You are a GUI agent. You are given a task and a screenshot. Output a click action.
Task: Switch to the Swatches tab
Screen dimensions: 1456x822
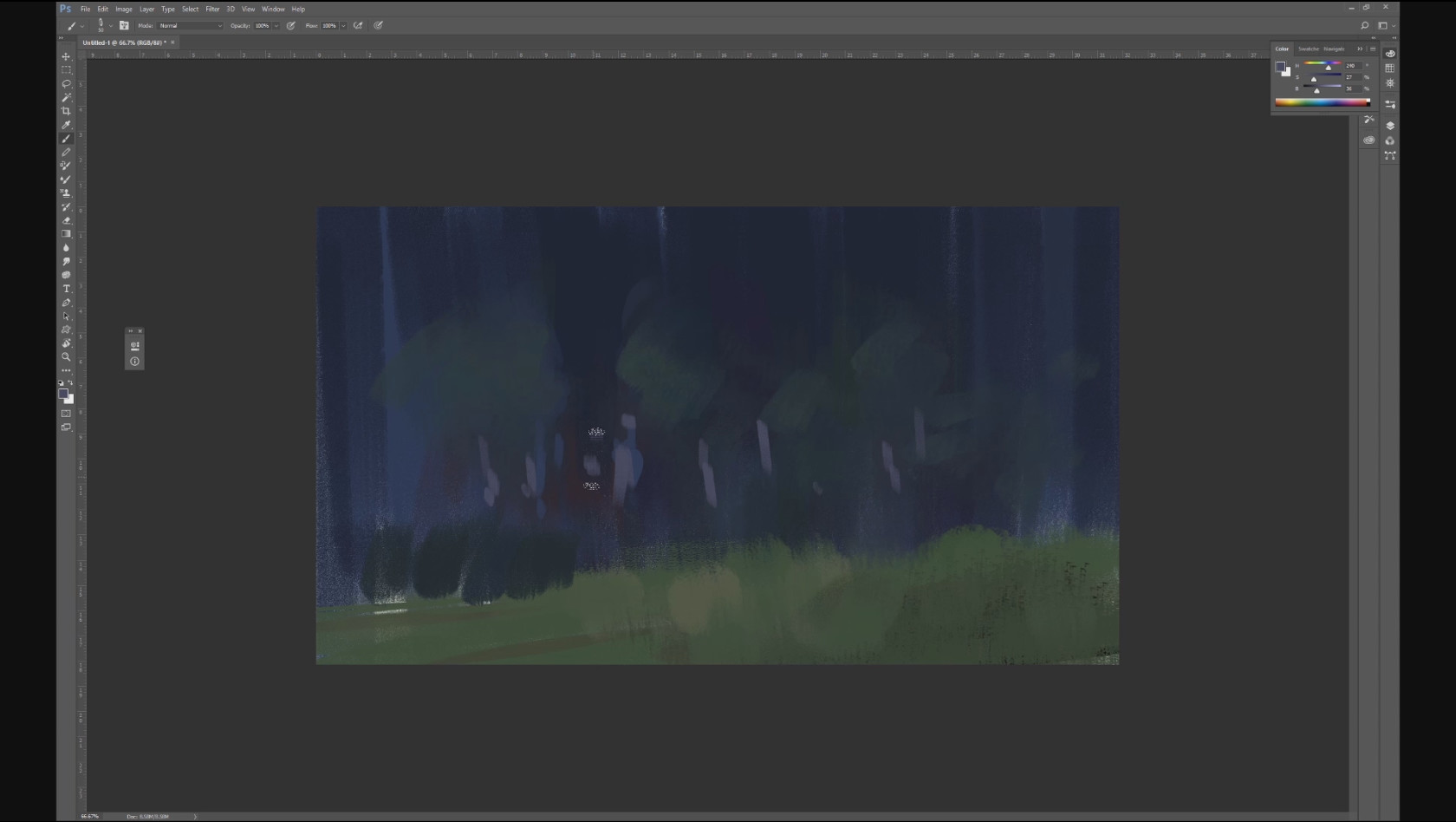(x=1308, y=49)
